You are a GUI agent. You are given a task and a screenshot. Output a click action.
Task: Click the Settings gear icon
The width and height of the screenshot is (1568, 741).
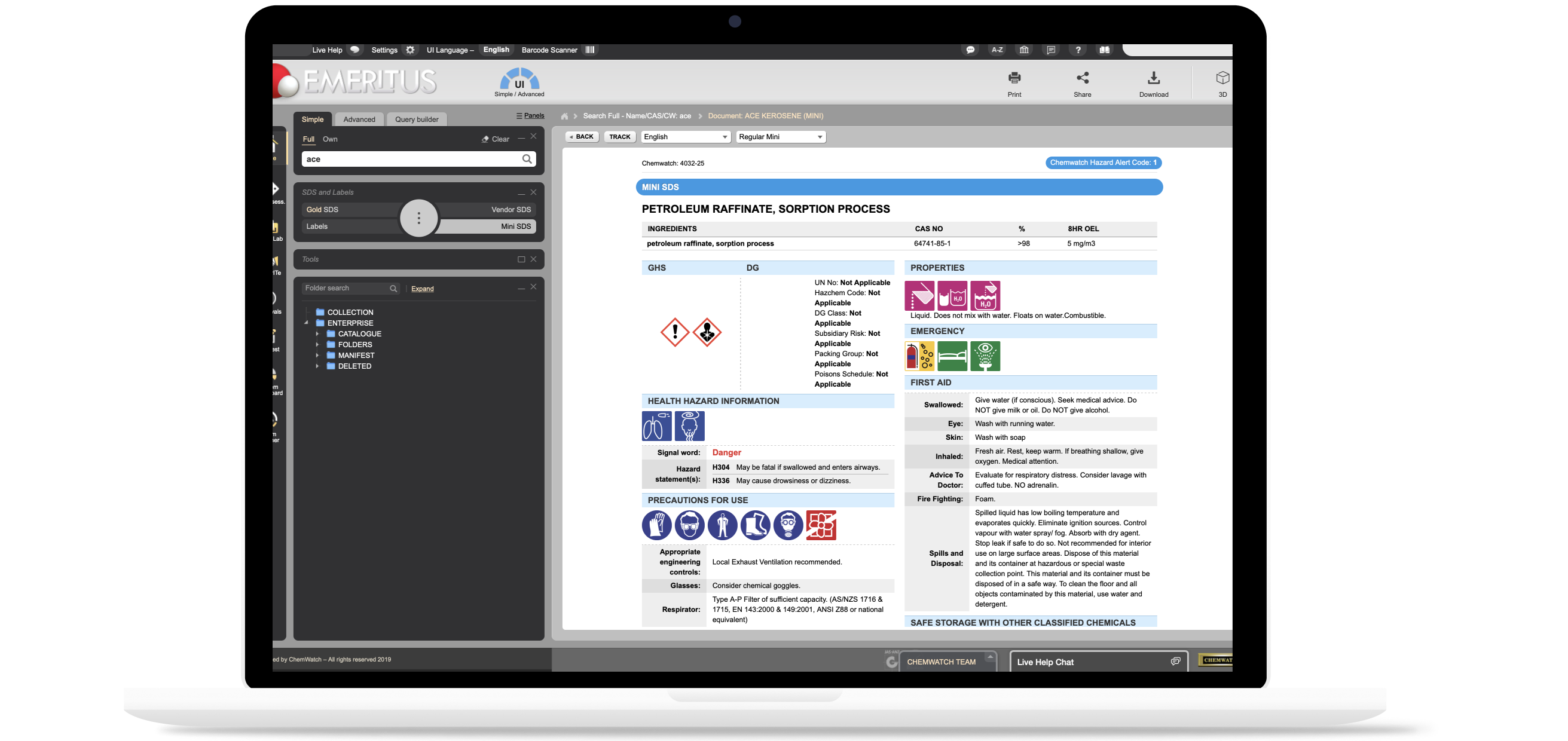coord(410,50)
